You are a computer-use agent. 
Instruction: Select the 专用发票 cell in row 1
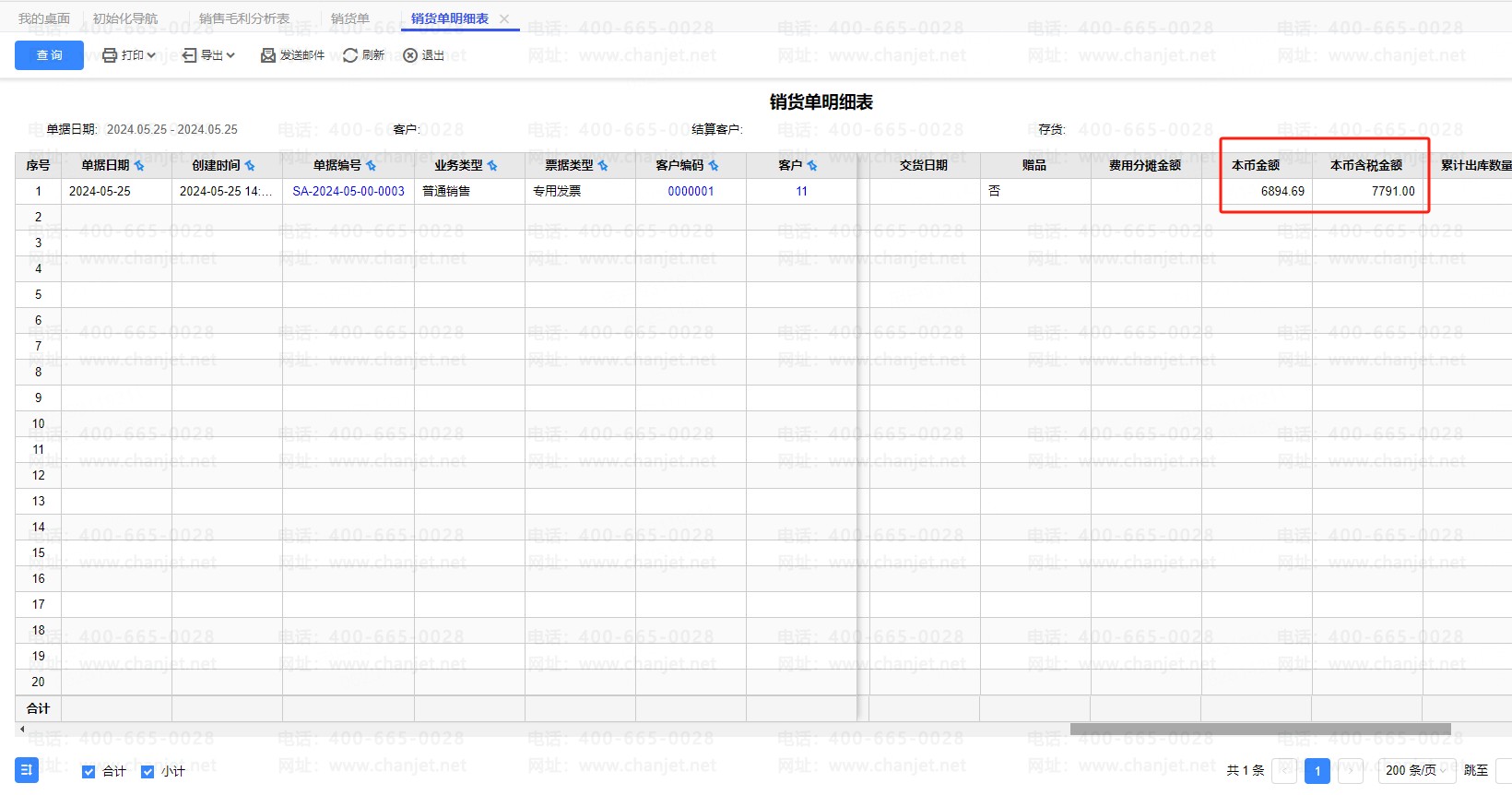(x=580, y=191)
